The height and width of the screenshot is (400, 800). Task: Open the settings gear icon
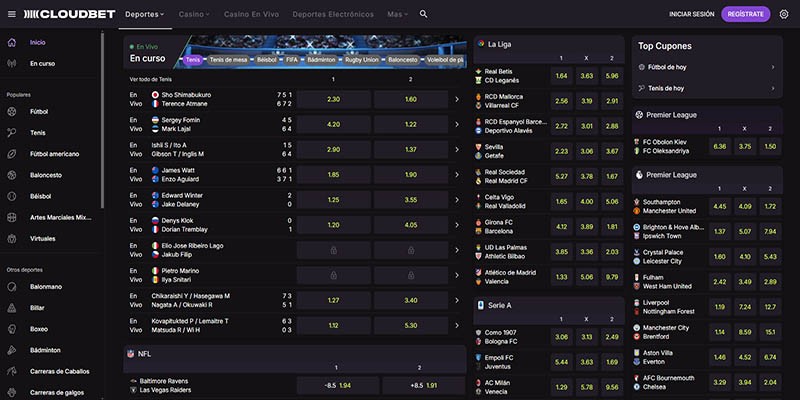click(x=784, y=14)
